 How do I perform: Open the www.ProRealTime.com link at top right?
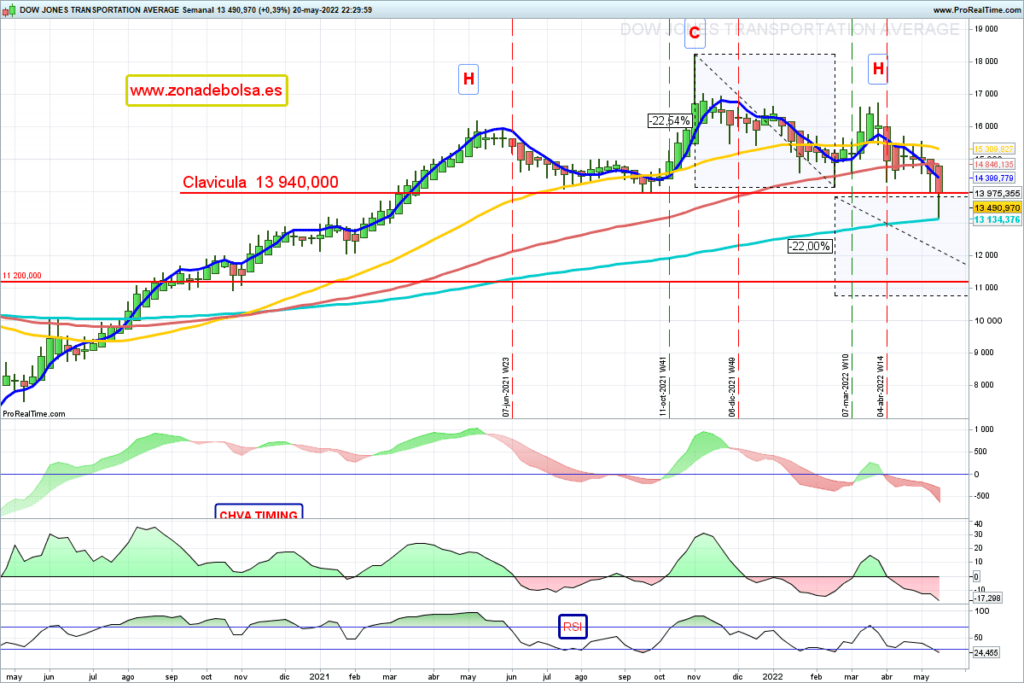pyautogui.click(x=976, y=10)
